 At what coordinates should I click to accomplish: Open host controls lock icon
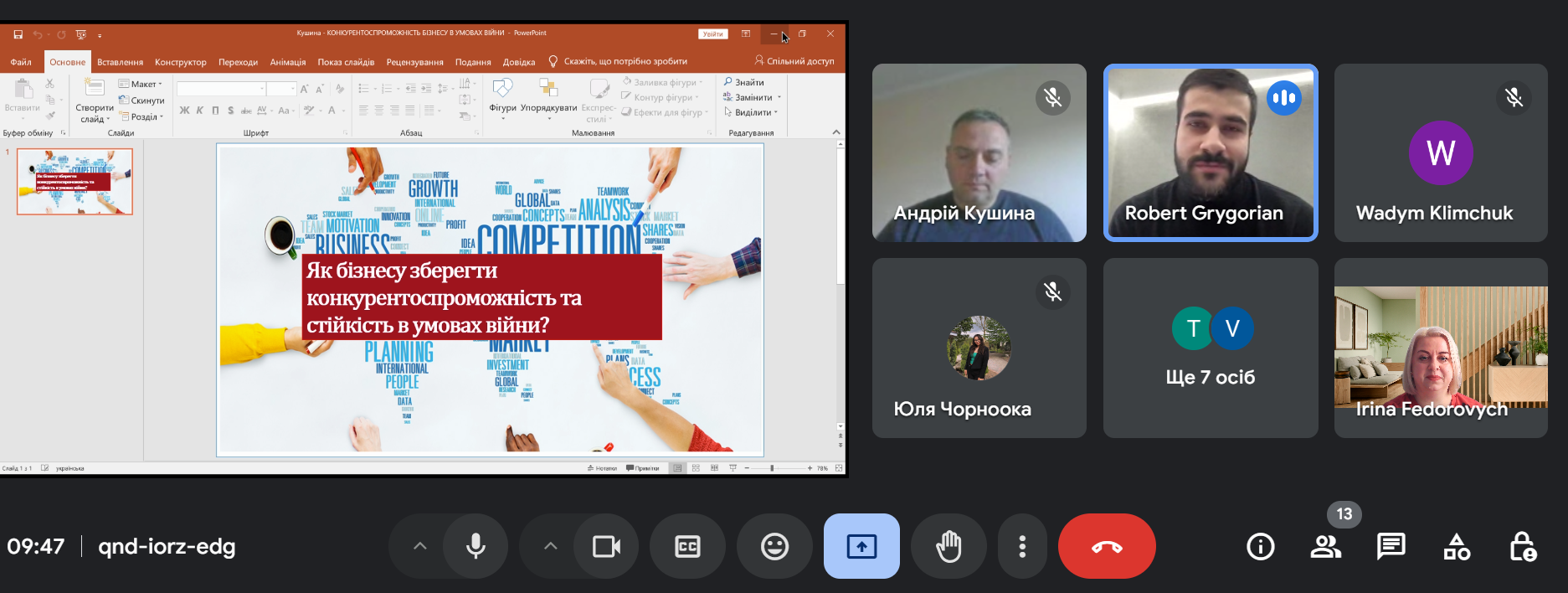(x=1522, y=547)
